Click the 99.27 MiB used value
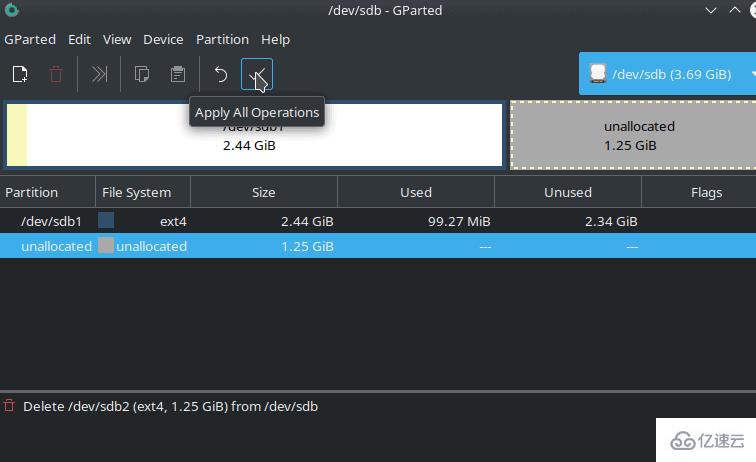Screen dimensions: 756x462 coord(459,221)
